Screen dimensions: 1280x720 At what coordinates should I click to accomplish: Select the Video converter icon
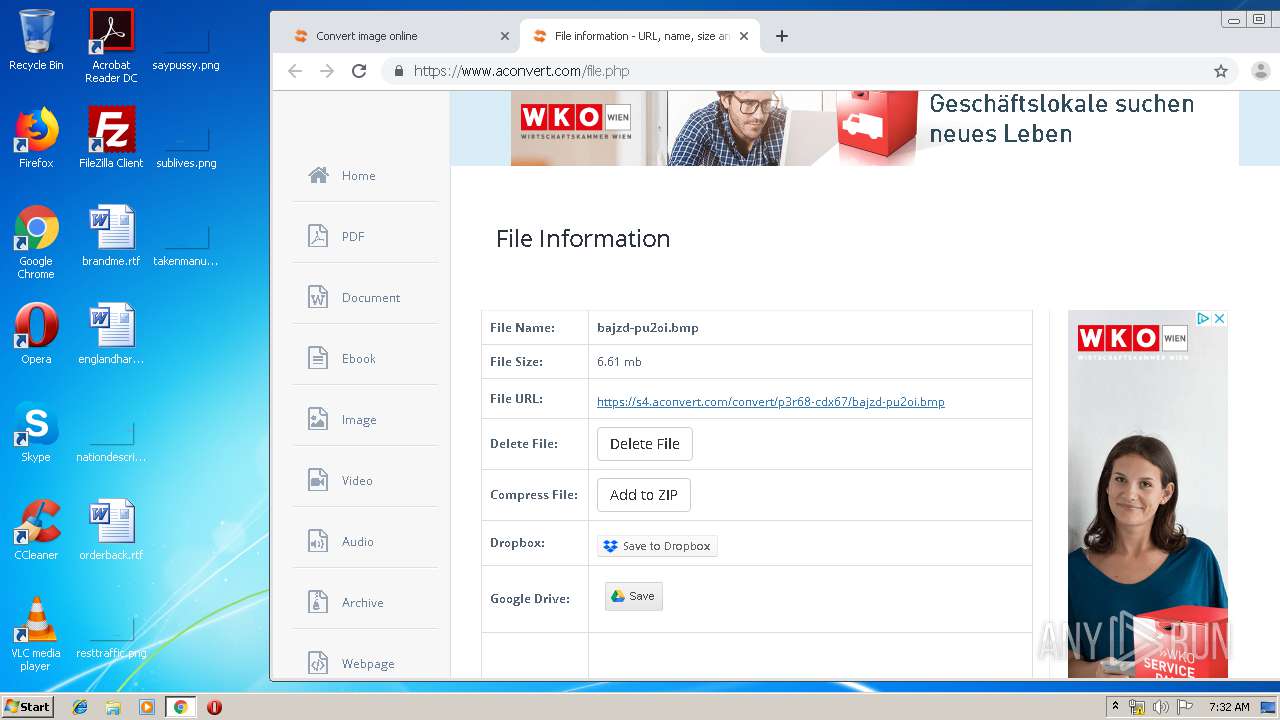(318, 481)
